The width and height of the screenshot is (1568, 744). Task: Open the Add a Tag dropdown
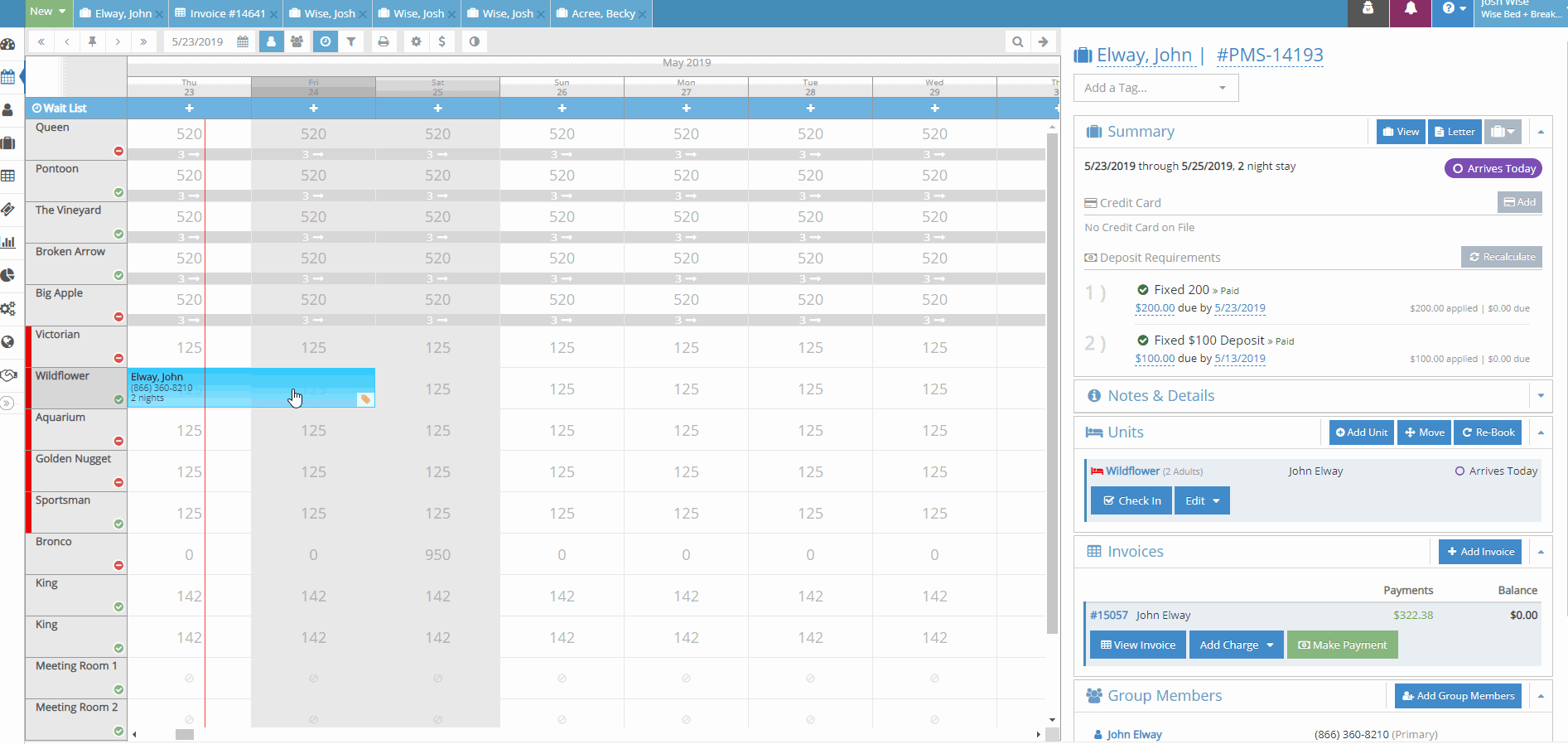pyautogui.click(x=1155, y=88)
